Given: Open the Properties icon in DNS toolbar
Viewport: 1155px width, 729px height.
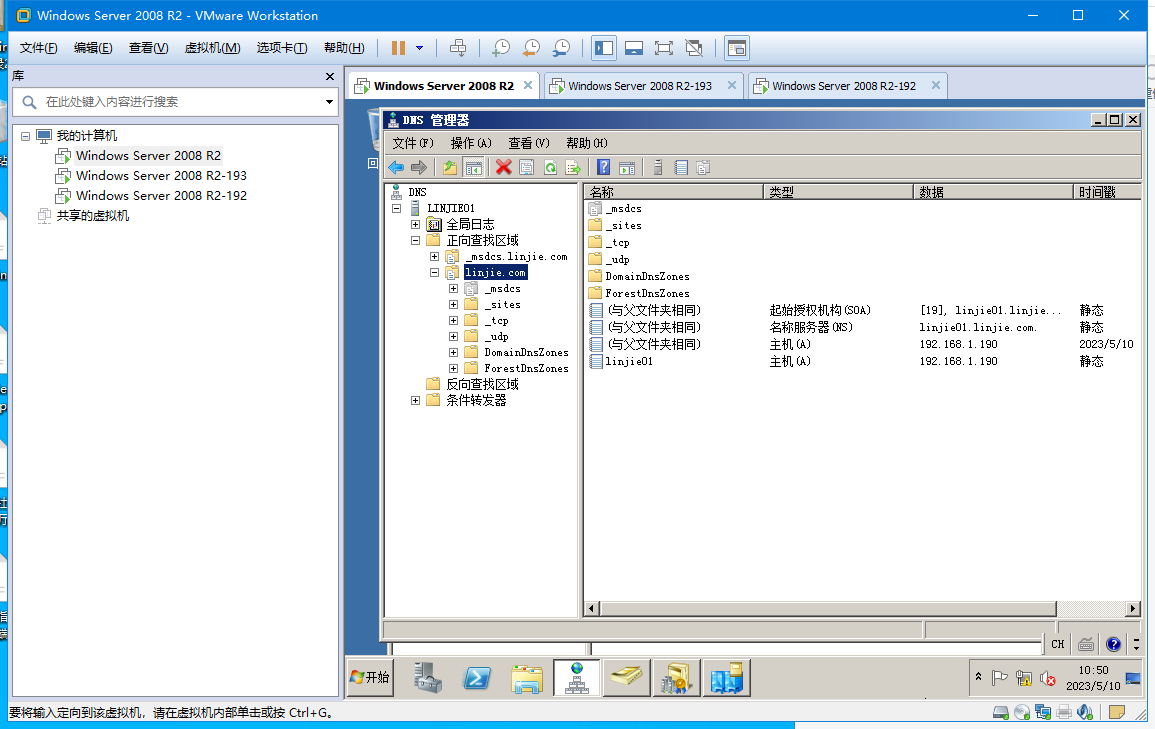Looking at the screenshot, I should point(527,168).
